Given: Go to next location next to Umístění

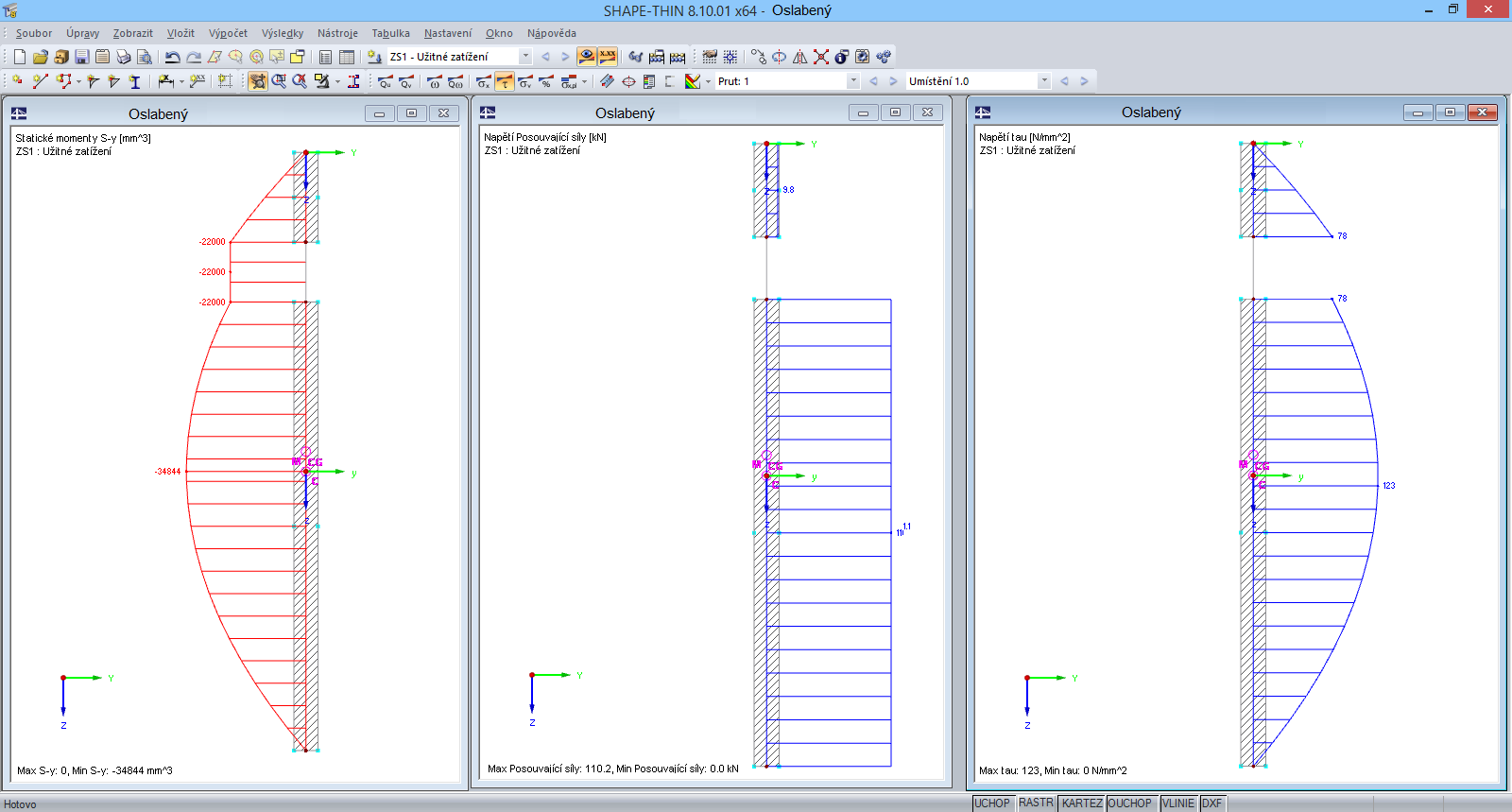Looking at the screenshot, I should [1084, 81].
